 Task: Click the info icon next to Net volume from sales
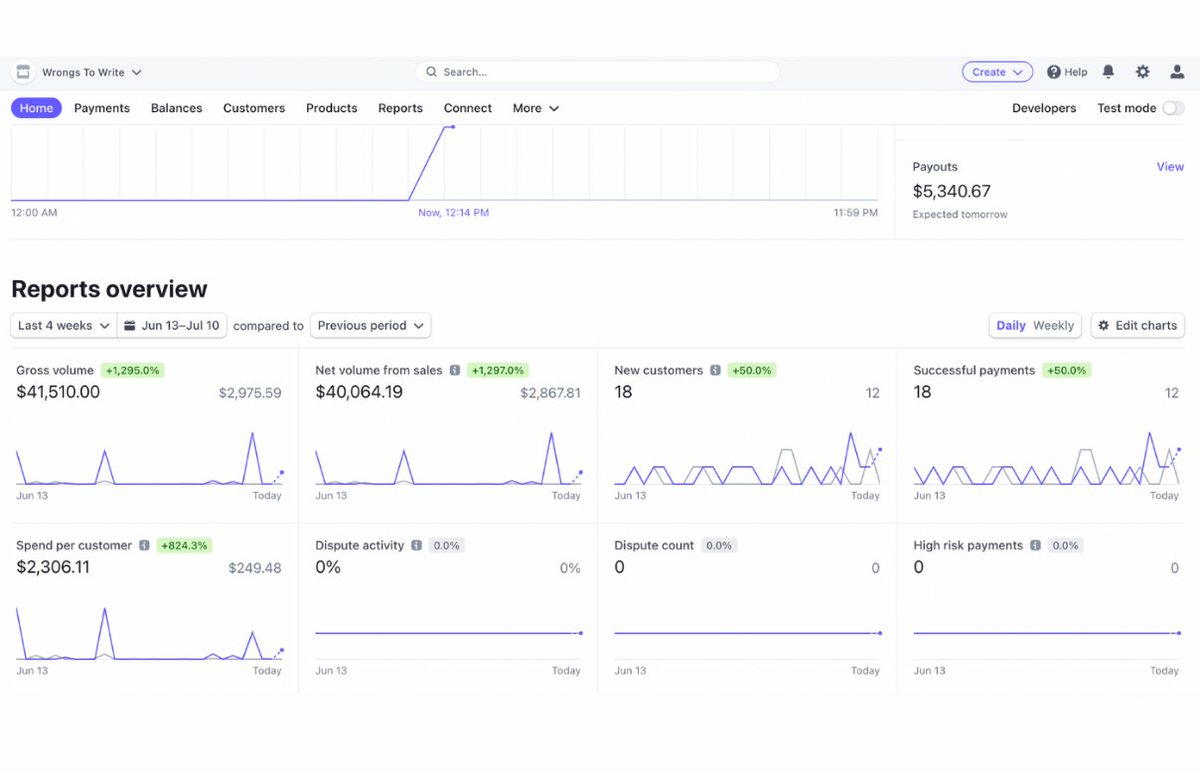click(455, 370)
